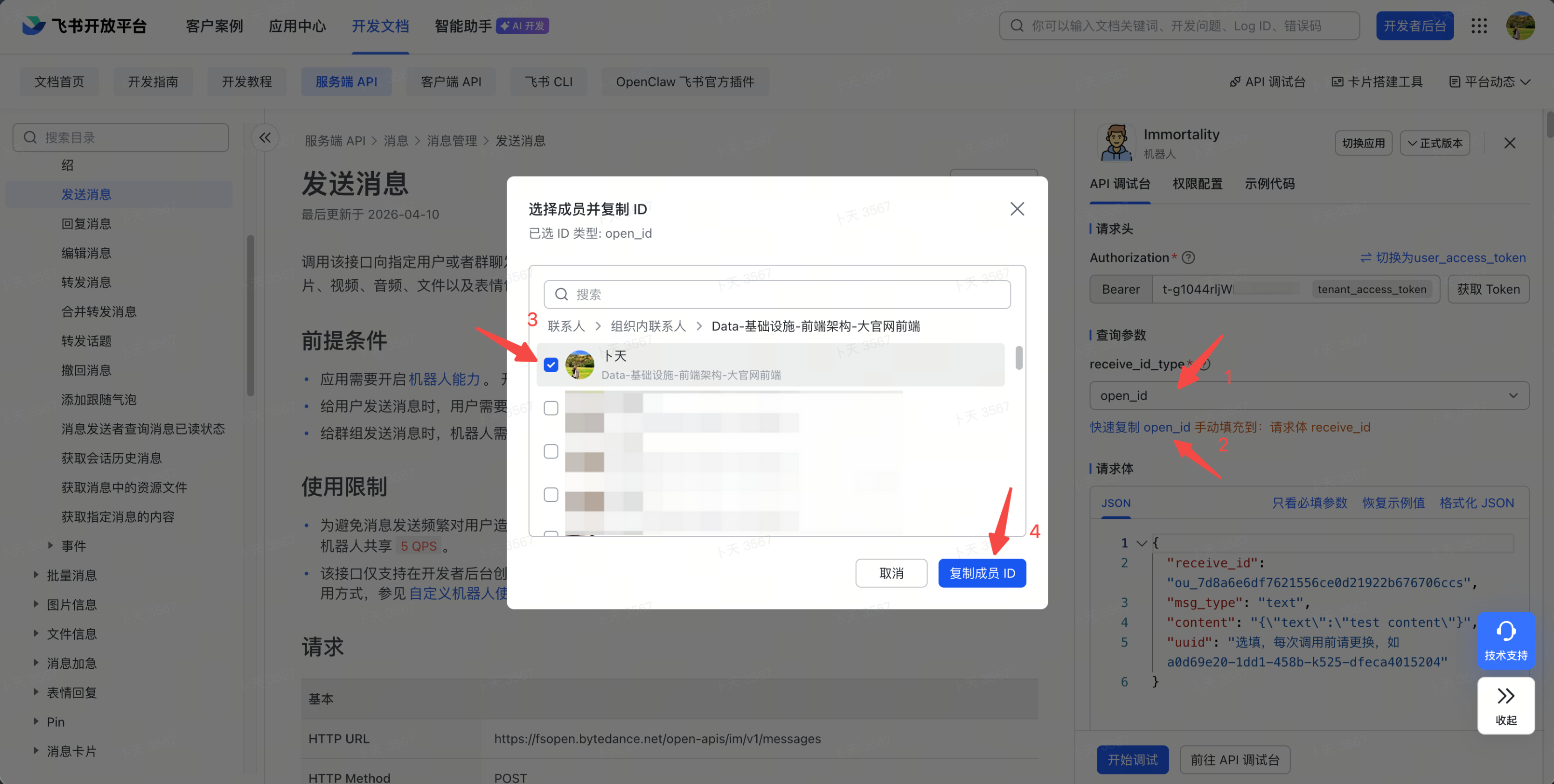Click the 收起 collapse floating button

pos(1506,705)
